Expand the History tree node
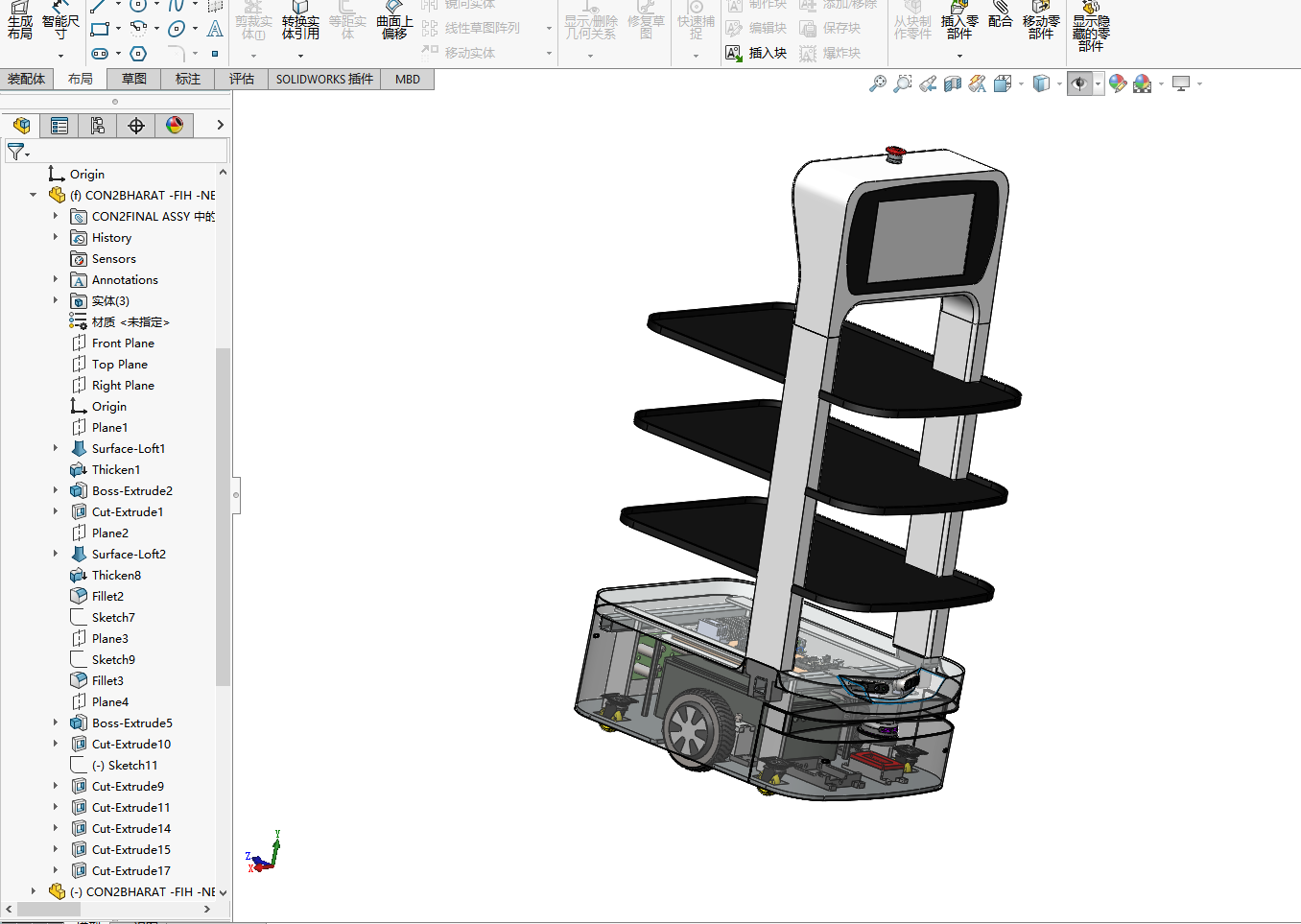The height and width of the screenshot is (924, 1301). pos(56,237)
